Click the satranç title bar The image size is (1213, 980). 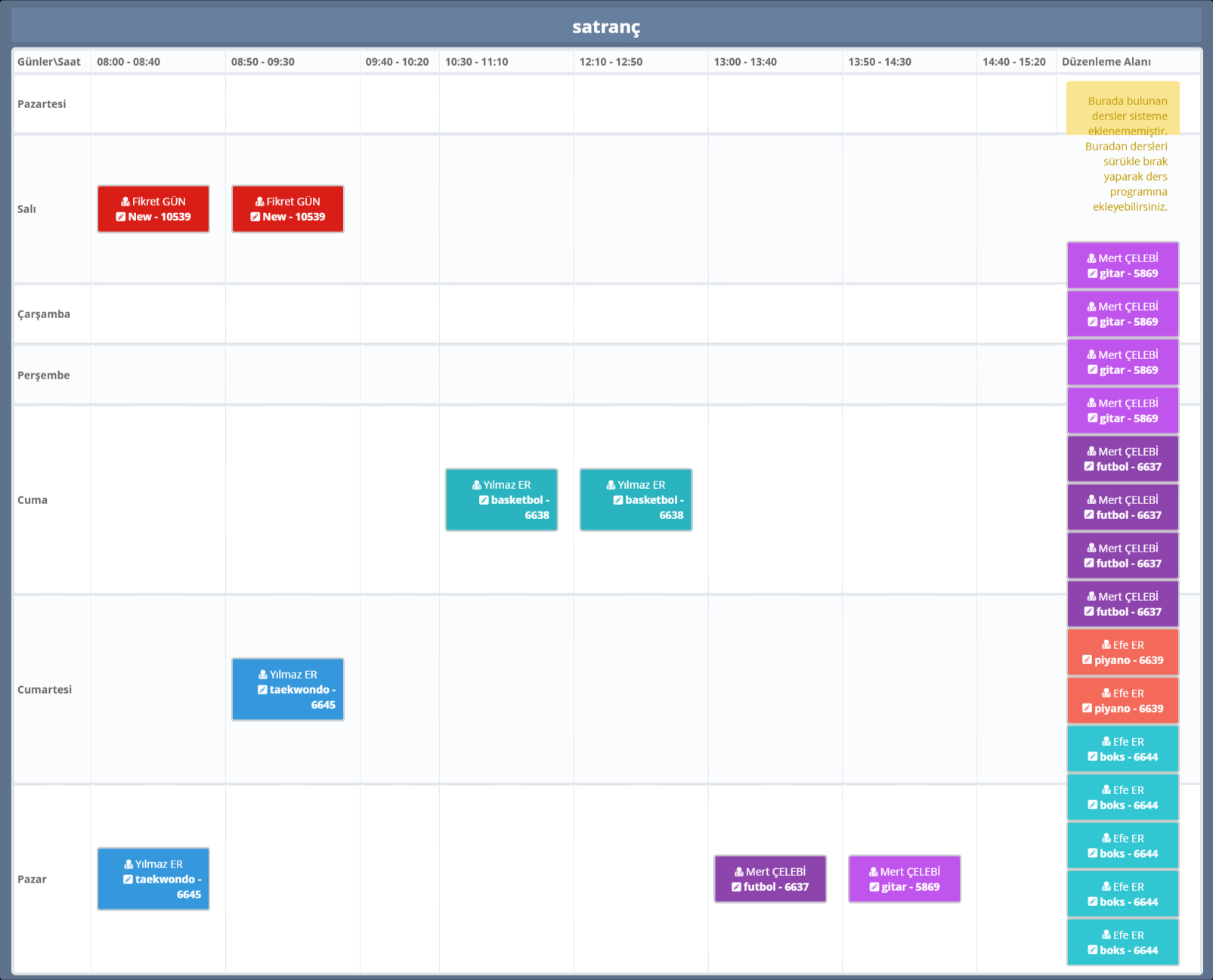[x=606, y=27]
